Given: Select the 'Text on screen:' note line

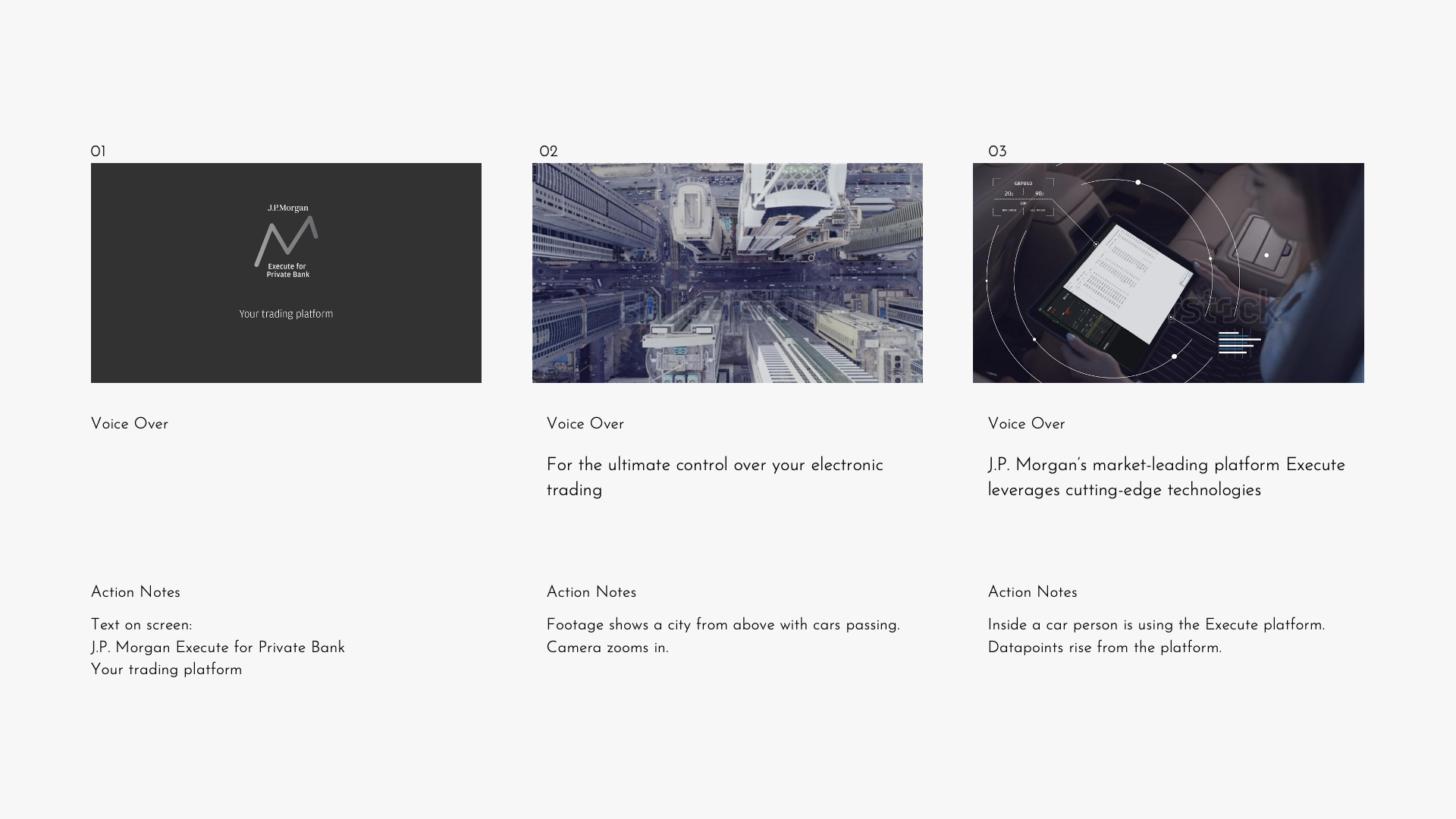Looking at the screenshot, I should pos(142,625).
